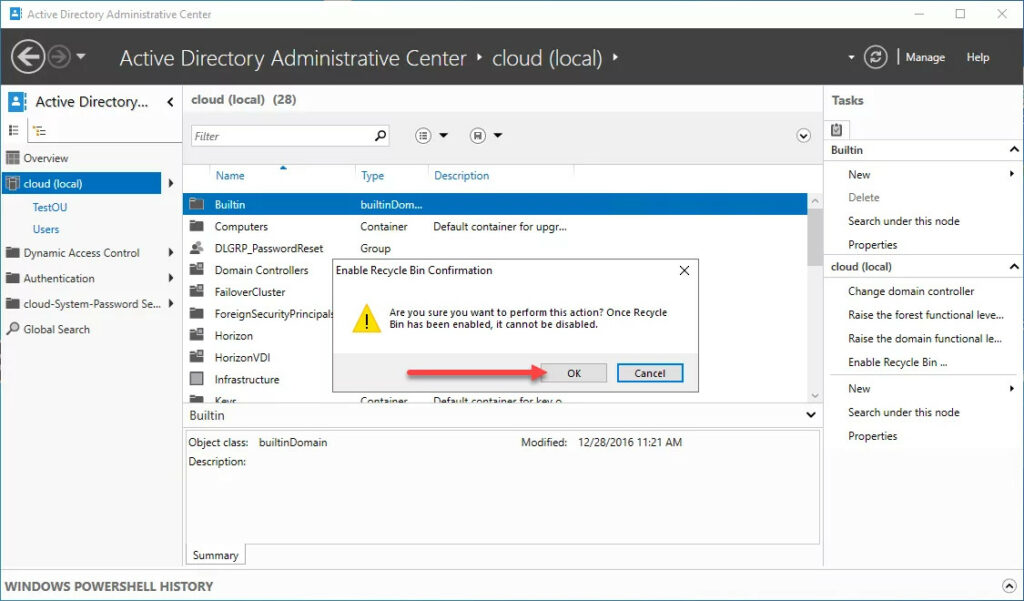The image size is (1024, 601).
Task: Expand the breadcrumb arrow after cloud (local)
Action: tap(615, 57)
